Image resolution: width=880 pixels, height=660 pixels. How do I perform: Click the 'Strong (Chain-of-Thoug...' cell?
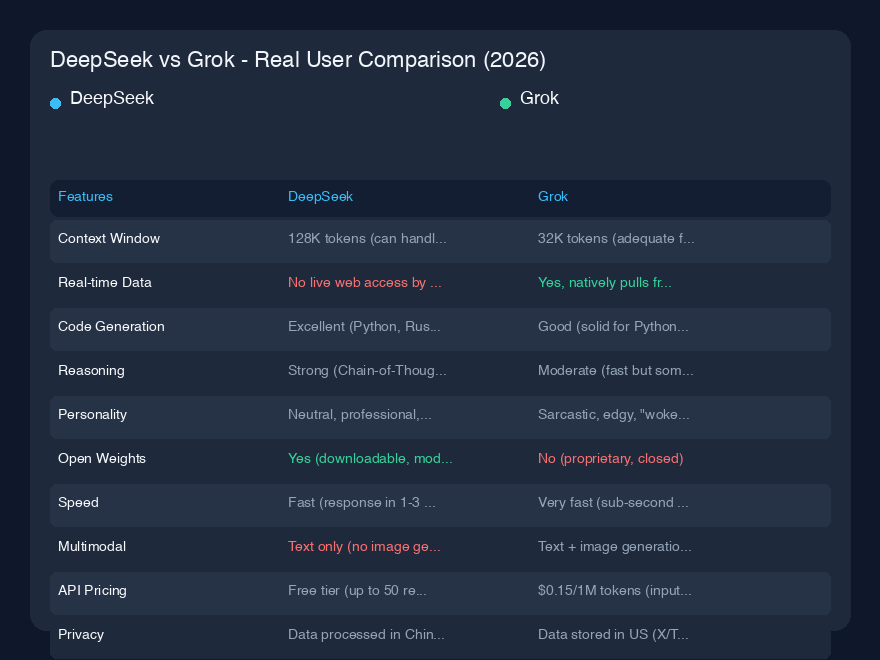pyautogui.click(x=367, y=370)
